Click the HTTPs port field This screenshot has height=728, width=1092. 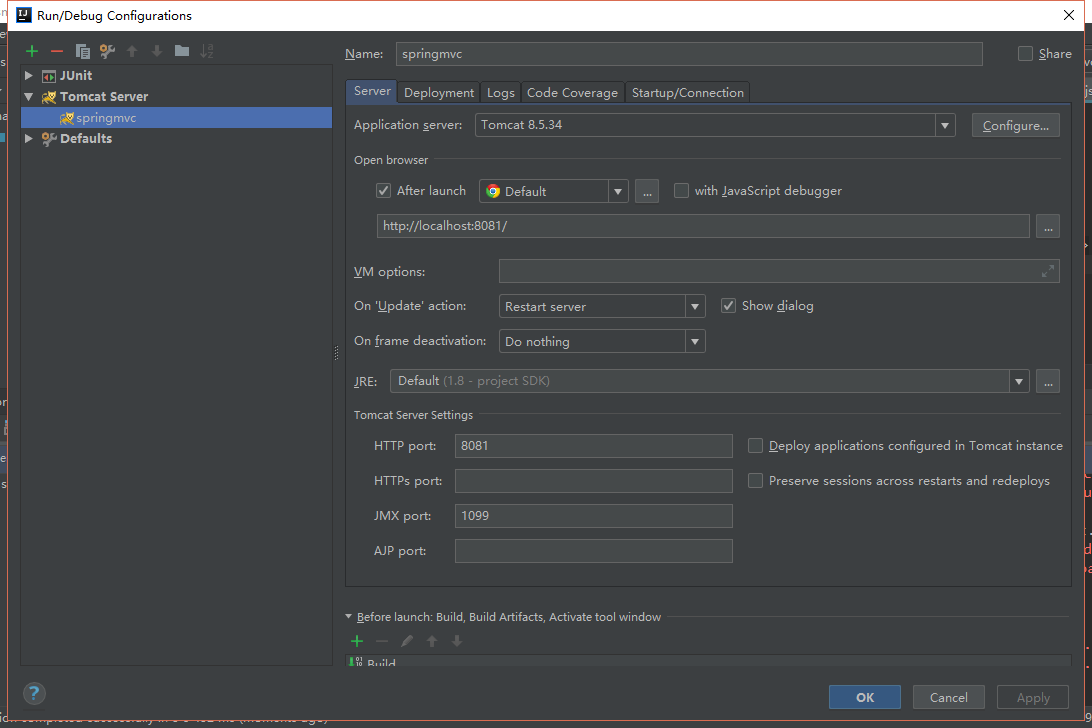[593, 481]
